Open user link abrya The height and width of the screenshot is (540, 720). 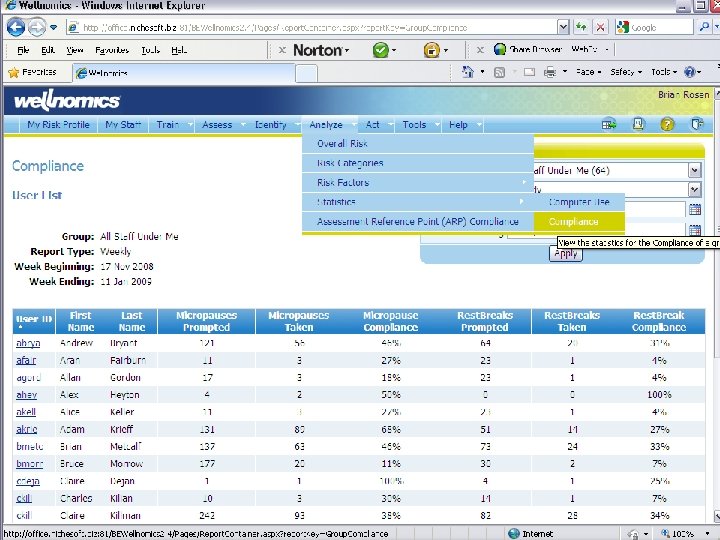point(28,343)
